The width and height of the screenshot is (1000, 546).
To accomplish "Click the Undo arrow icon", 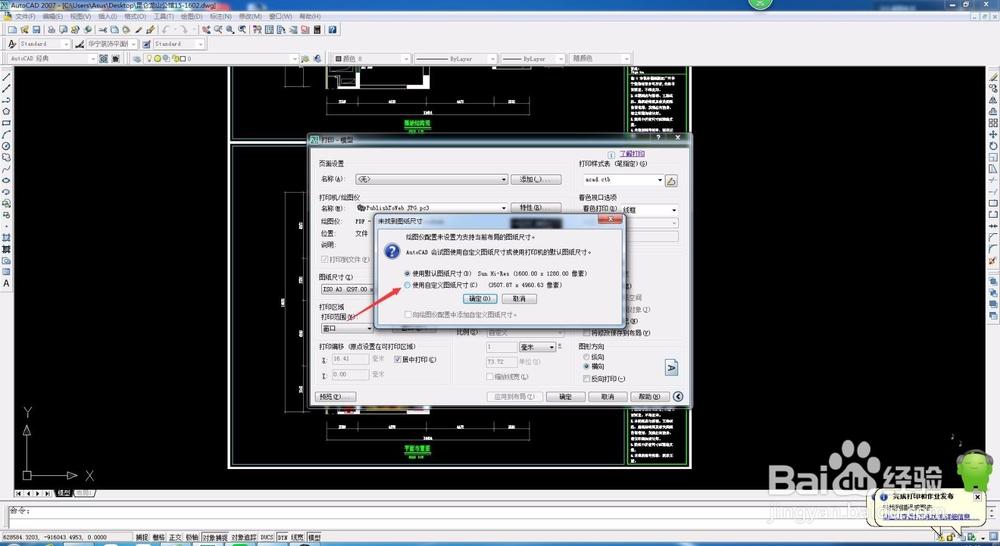I will tap(166, 29).
